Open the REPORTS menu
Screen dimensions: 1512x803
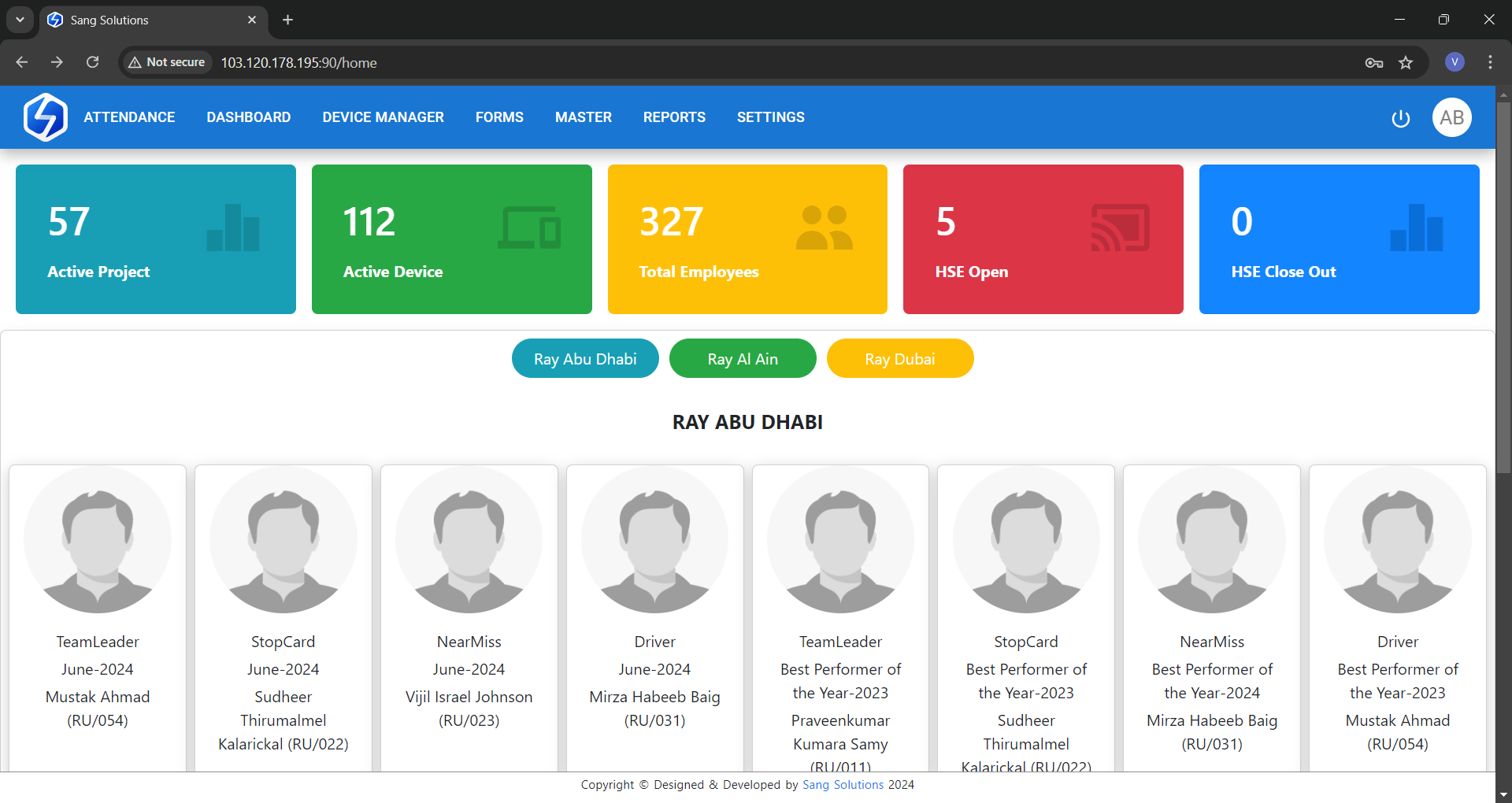point(674,117)
